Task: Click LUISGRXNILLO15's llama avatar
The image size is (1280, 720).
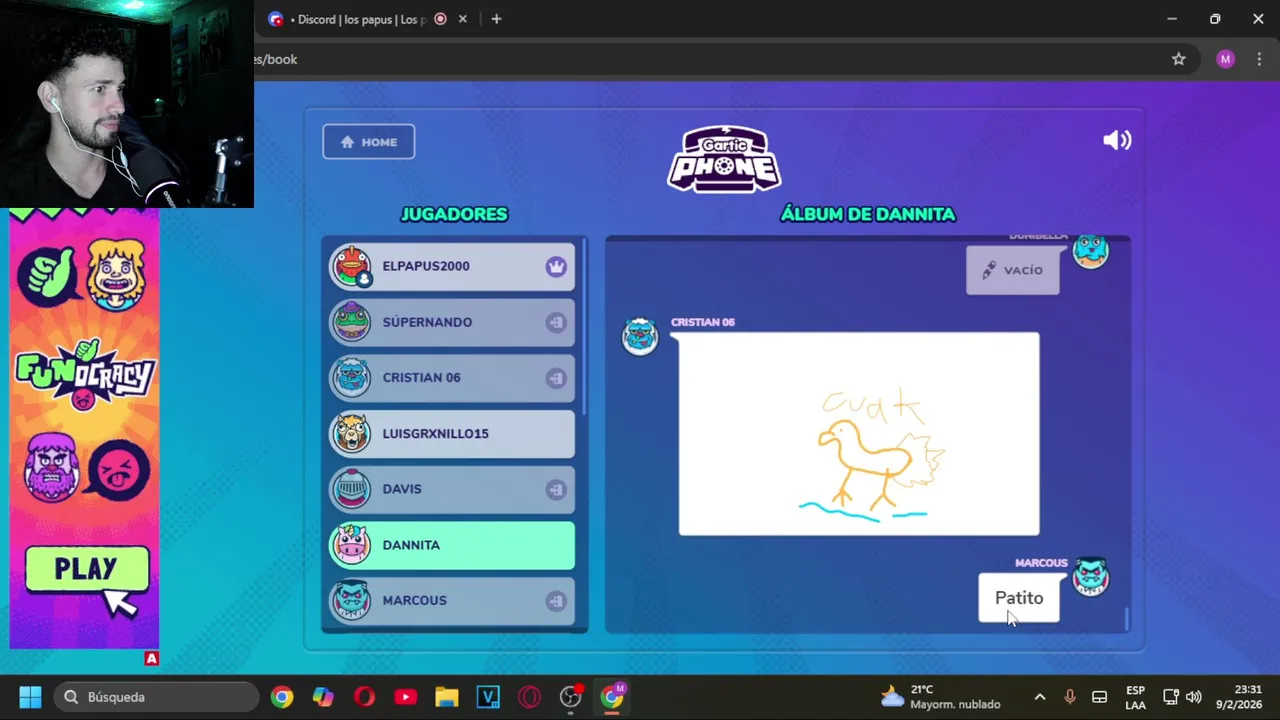Action: click(351, 433)
